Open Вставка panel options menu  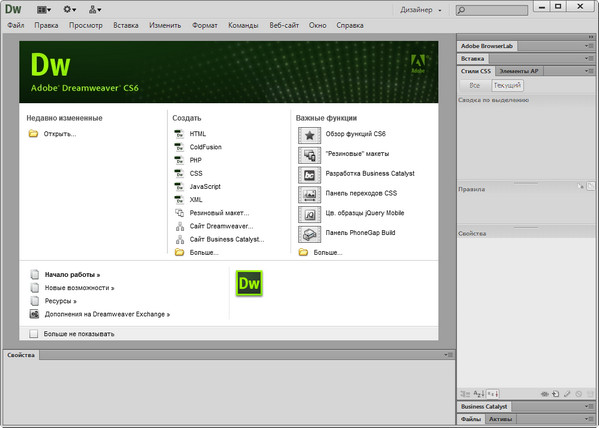coord(589,58)
